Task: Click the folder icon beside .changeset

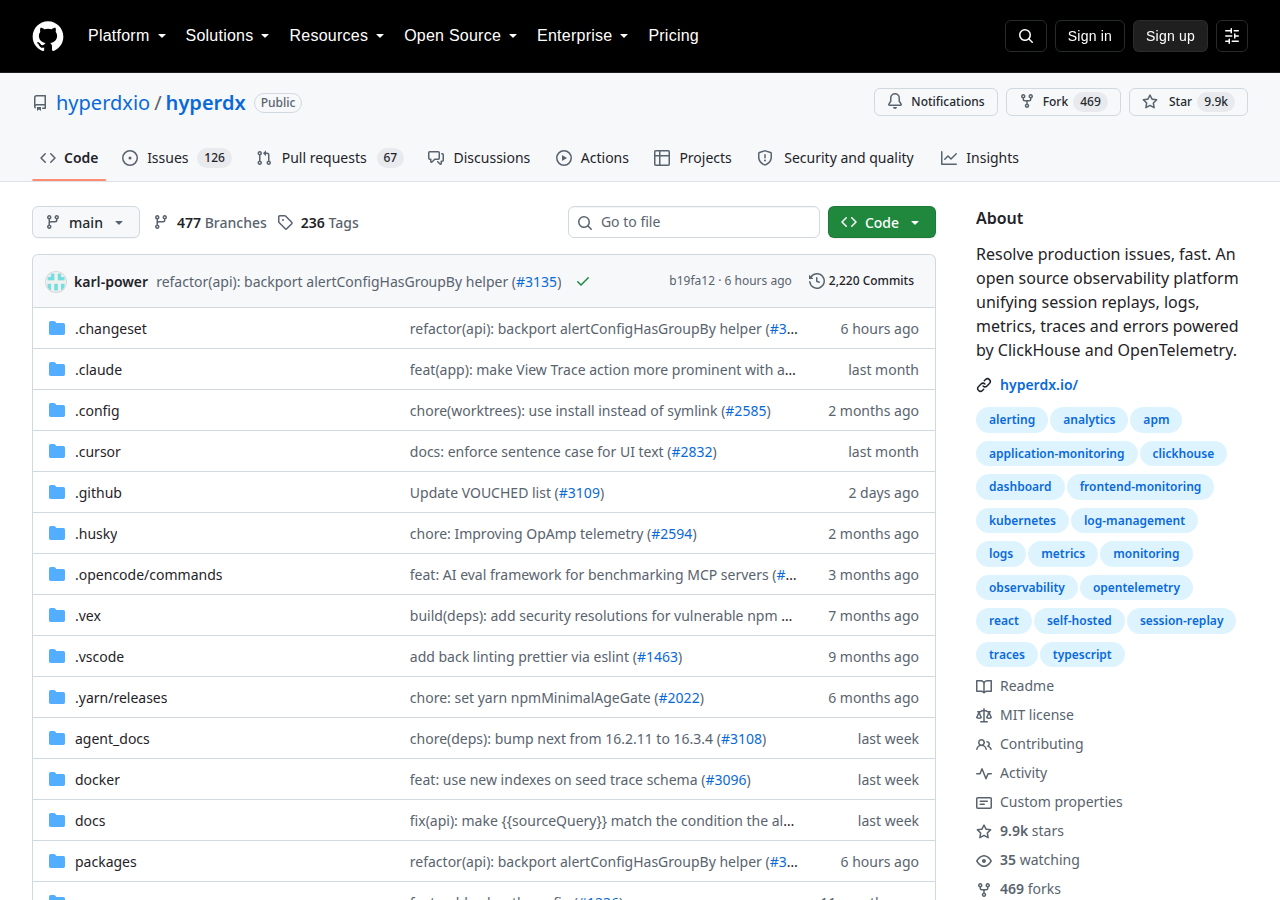Action: coord(57,329)
